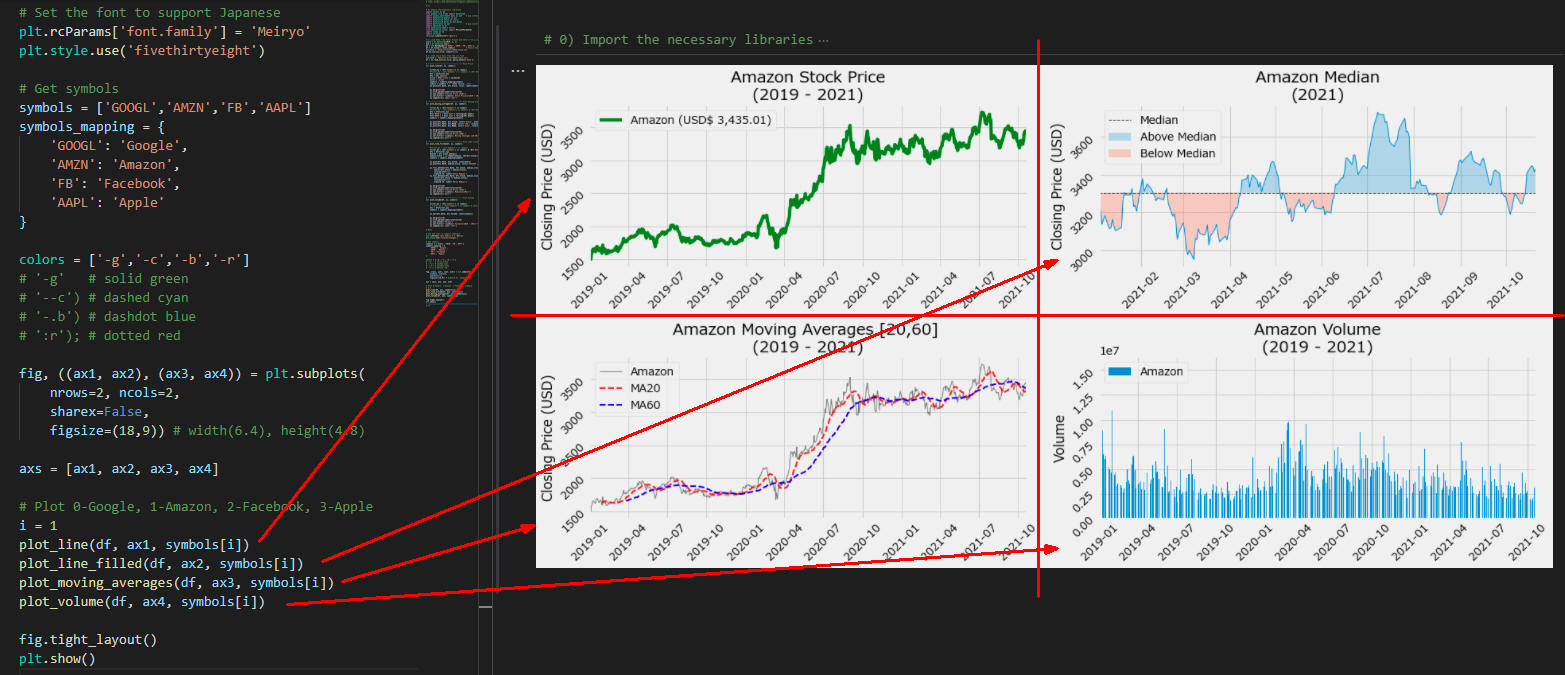Click the '# dotted red' comment line
This screenshot has height=675, width=1565.
[x=99, y=335]
